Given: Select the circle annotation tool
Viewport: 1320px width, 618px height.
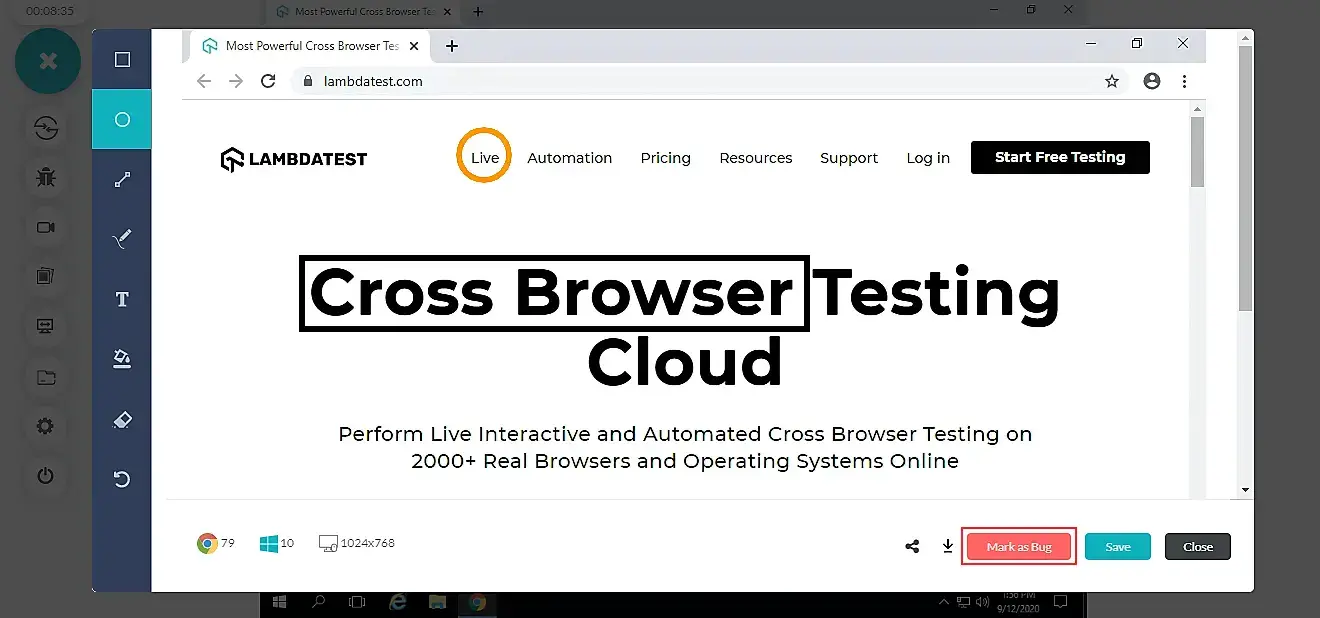Looking at the screenshot, I should [122, 120].
